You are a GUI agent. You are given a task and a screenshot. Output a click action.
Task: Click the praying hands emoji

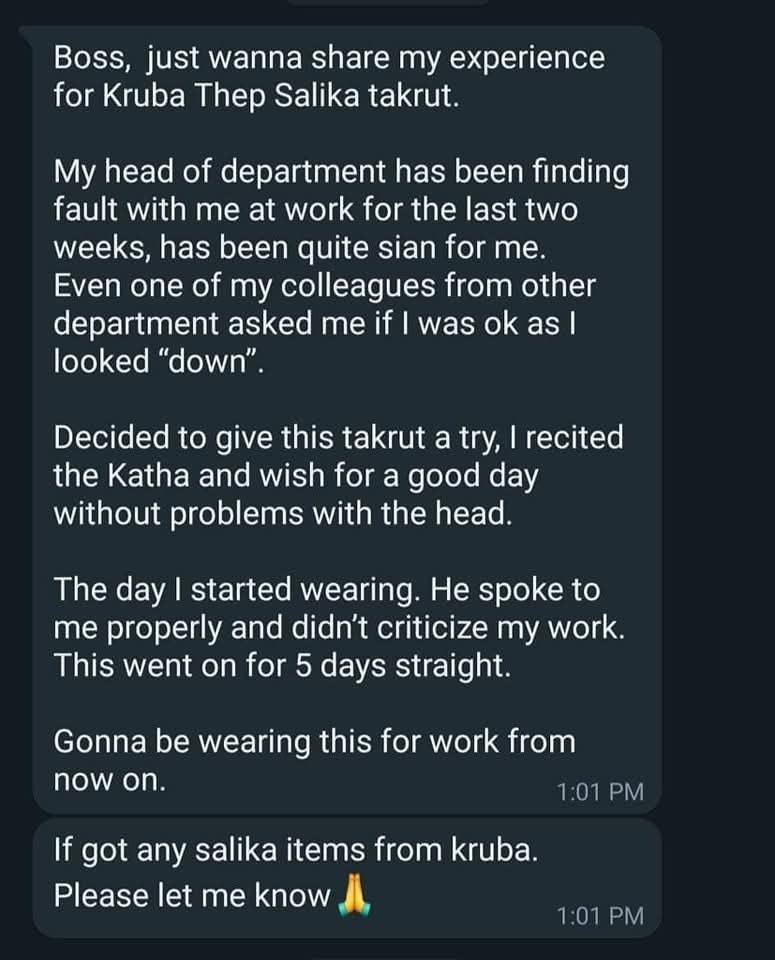(349, 891)
